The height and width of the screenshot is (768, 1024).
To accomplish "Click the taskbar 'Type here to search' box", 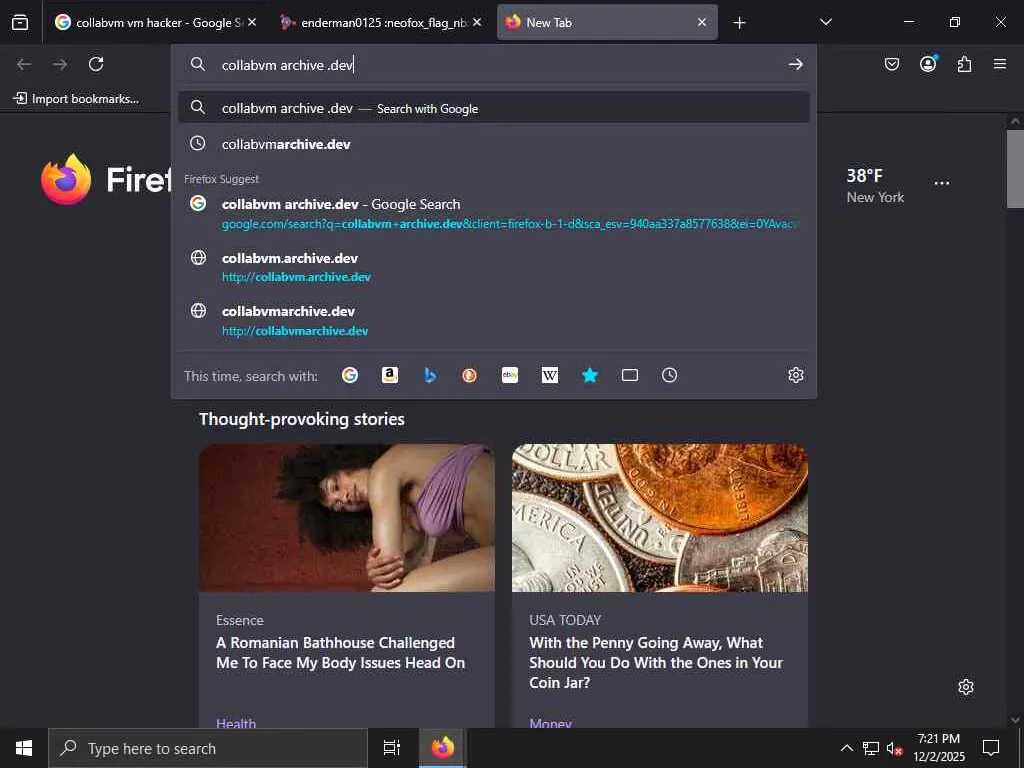I will [x=208, y=748].
